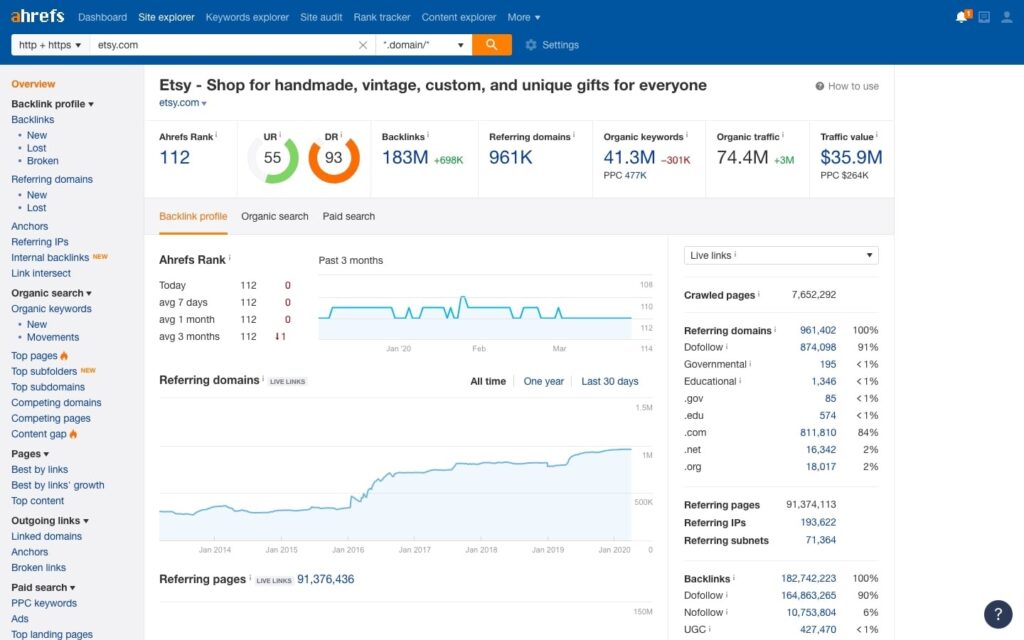Viewport: 1024px width, 640px height.
Task: Go to Dashboard in top navigation
Action: (103, 18)
